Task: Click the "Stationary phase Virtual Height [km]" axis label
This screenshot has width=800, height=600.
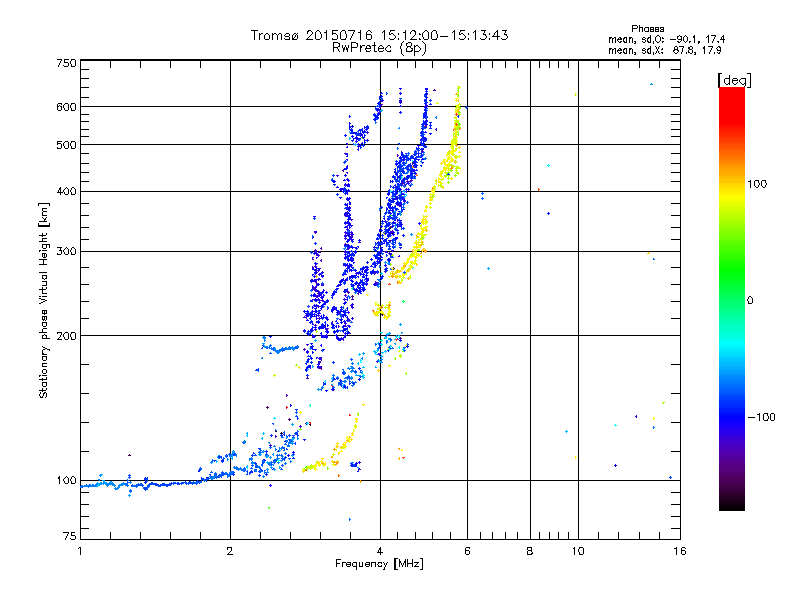Action: click(x=44, y=300)
